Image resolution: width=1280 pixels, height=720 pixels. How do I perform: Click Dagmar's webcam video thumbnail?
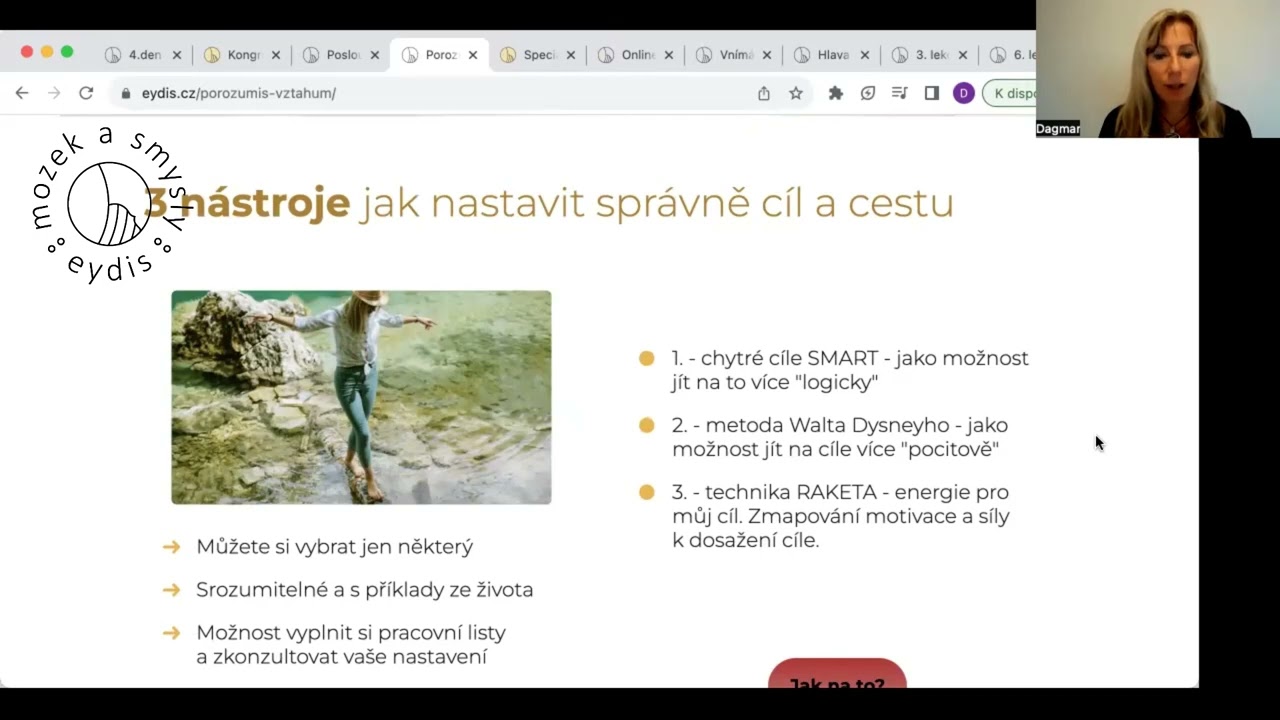[x=1158, y=69]
